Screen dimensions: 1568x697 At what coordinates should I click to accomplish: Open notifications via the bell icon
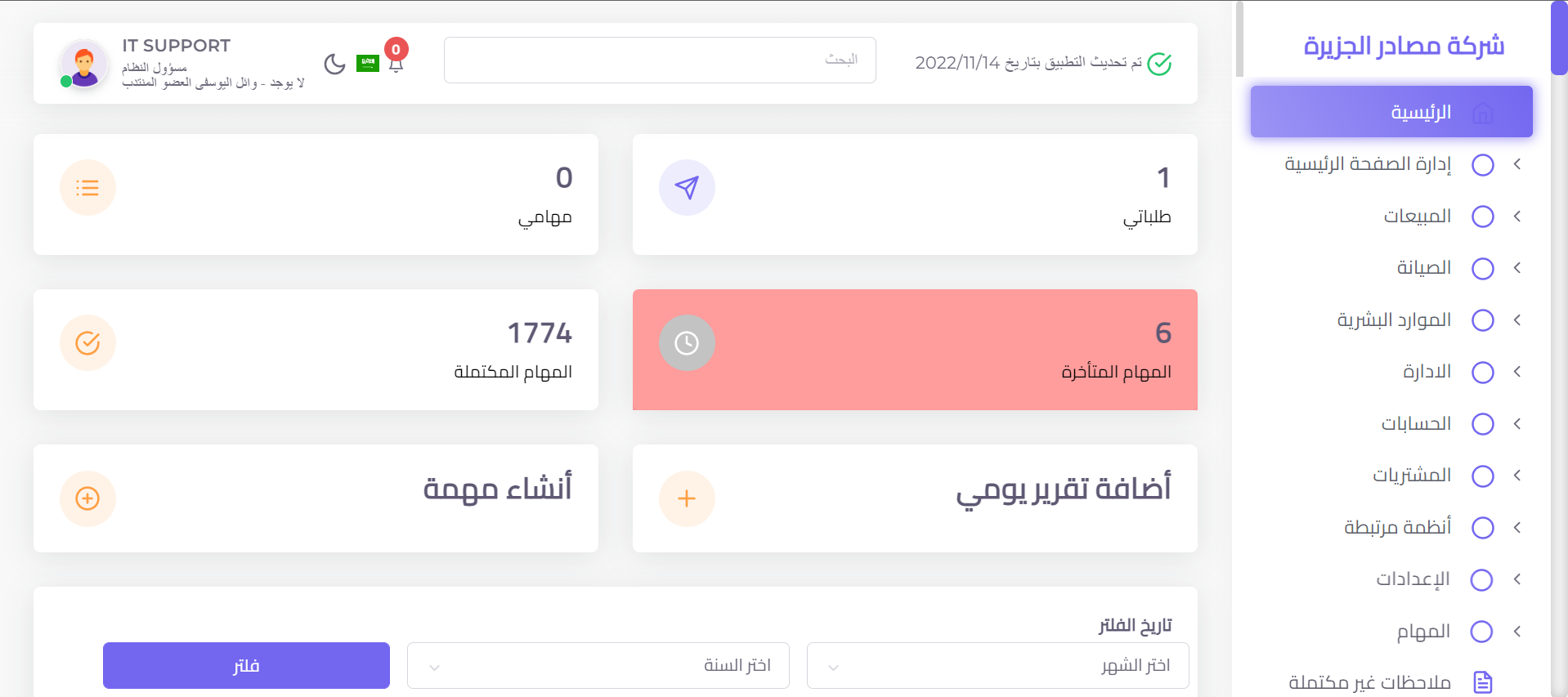coord(396,65)
